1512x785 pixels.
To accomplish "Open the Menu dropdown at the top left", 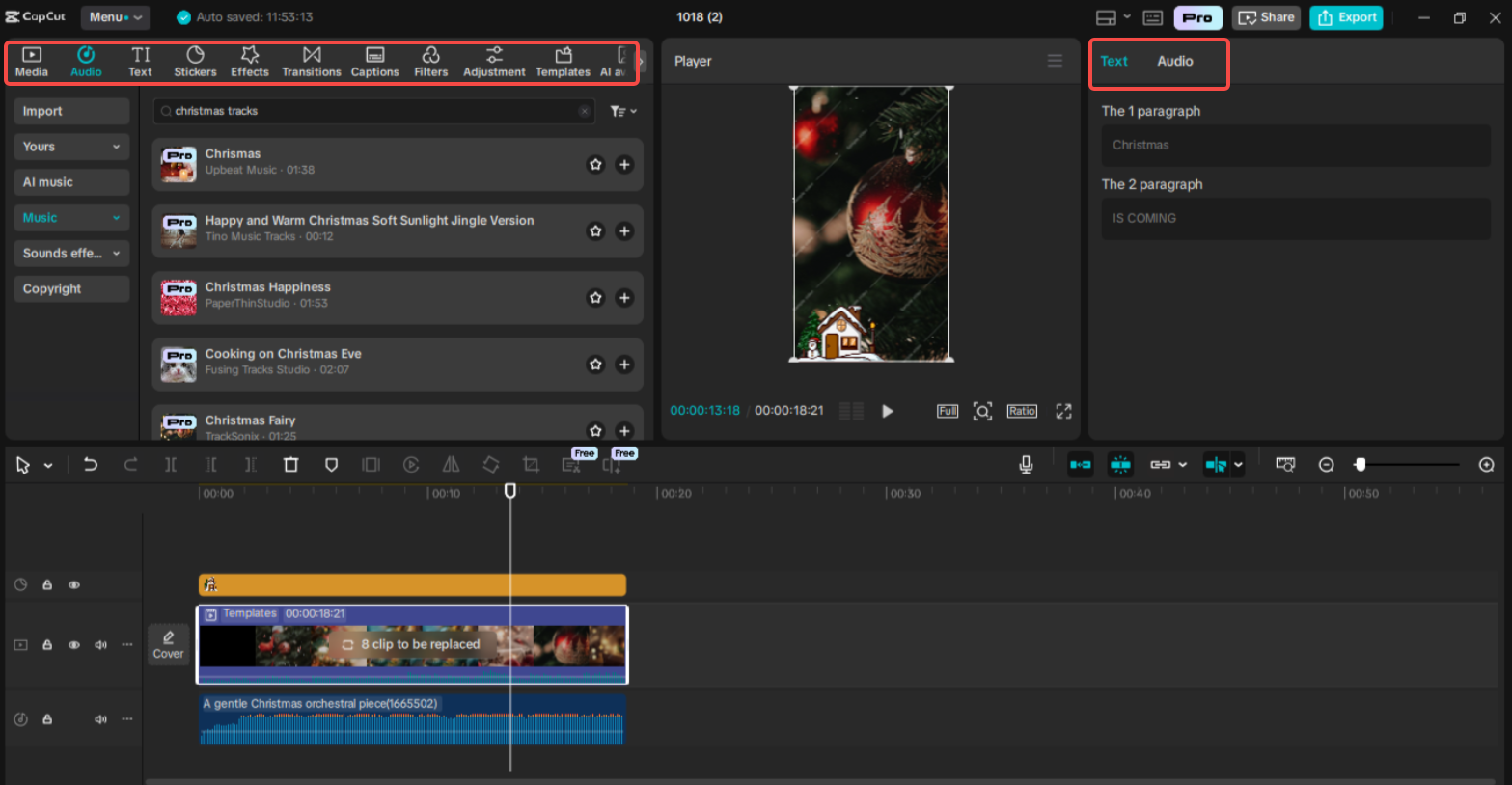I will 114,16.
